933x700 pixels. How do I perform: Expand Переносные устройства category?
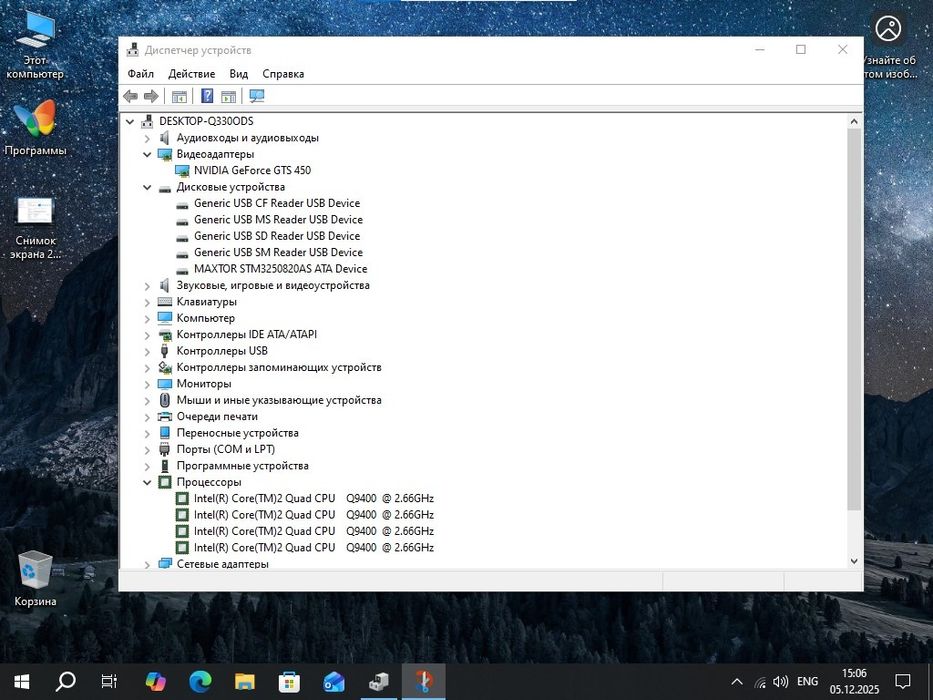[147, 433]
